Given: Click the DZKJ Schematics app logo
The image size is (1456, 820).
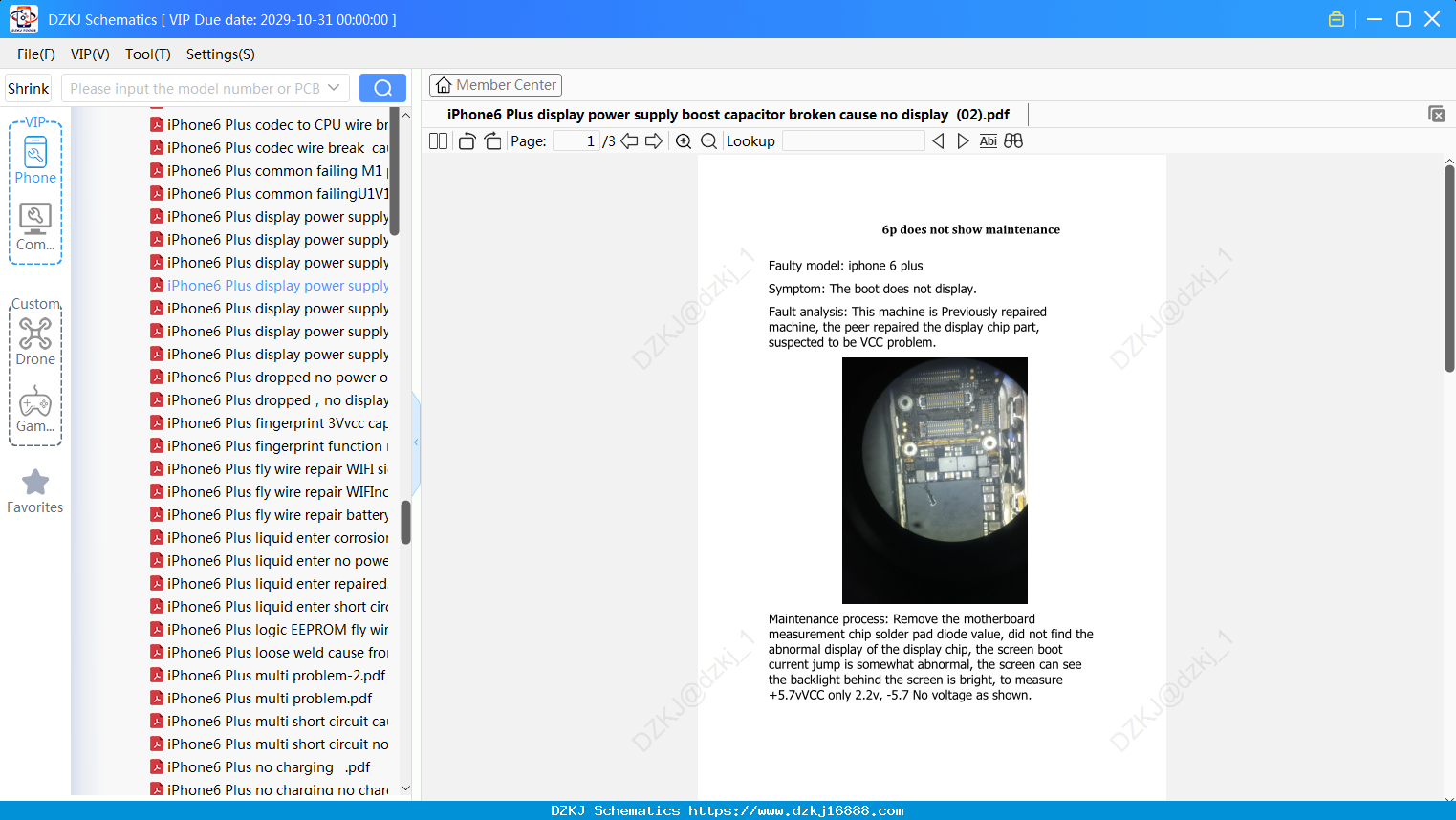Looking at the screenshot, I should (23, 19).
